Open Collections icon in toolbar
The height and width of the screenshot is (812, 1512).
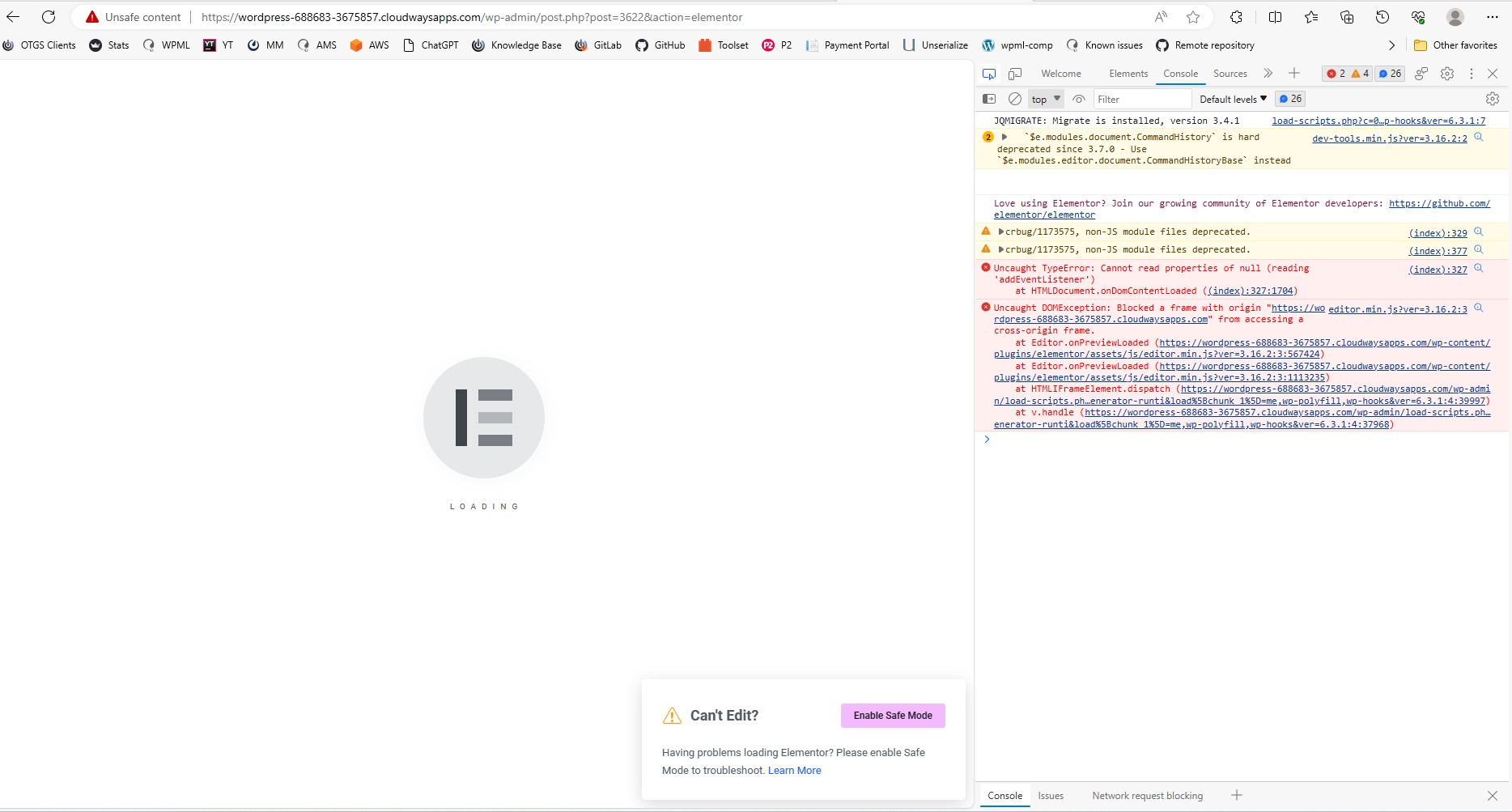1347,17
